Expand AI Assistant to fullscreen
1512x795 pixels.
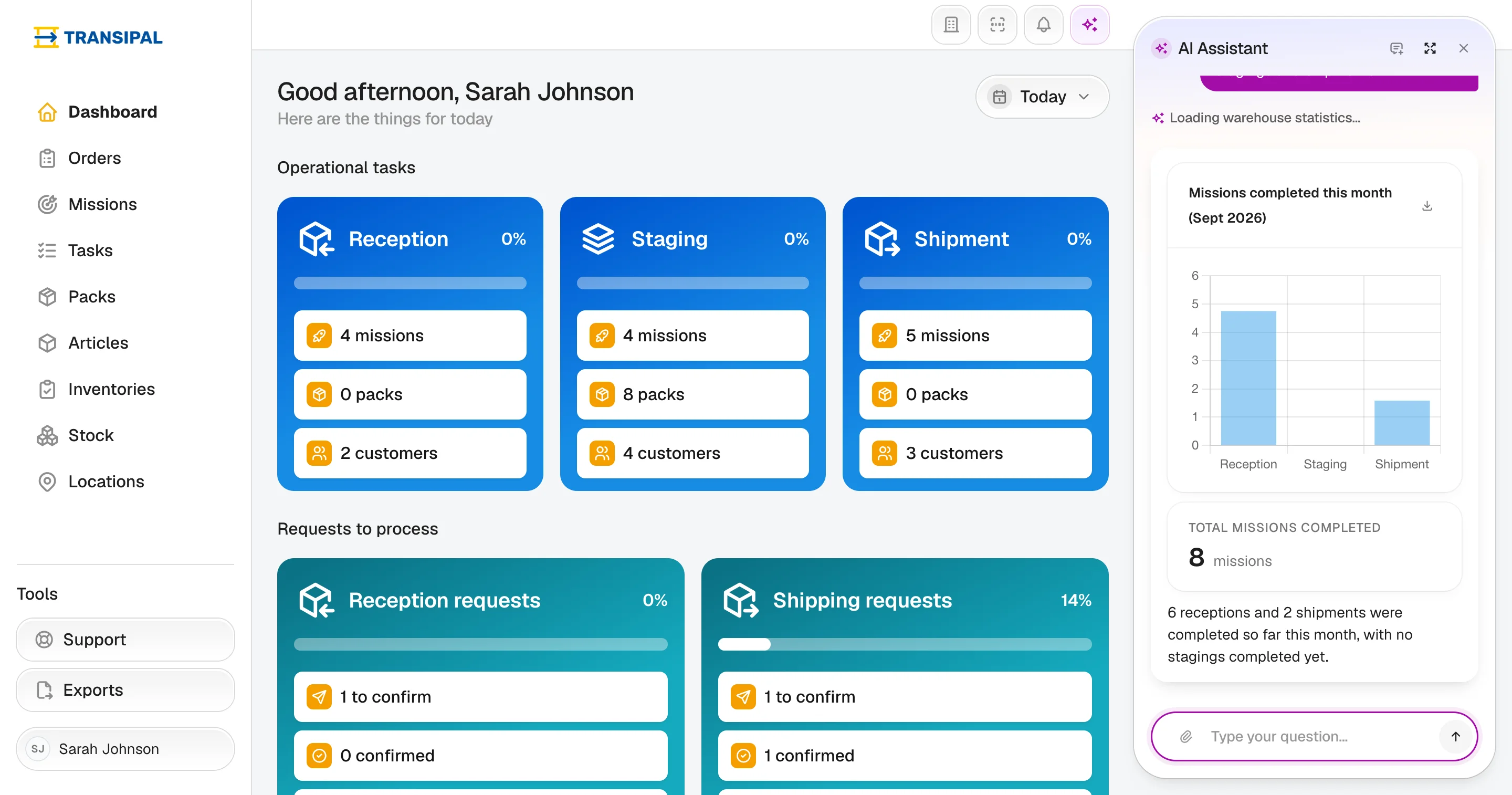(1430, 48)
